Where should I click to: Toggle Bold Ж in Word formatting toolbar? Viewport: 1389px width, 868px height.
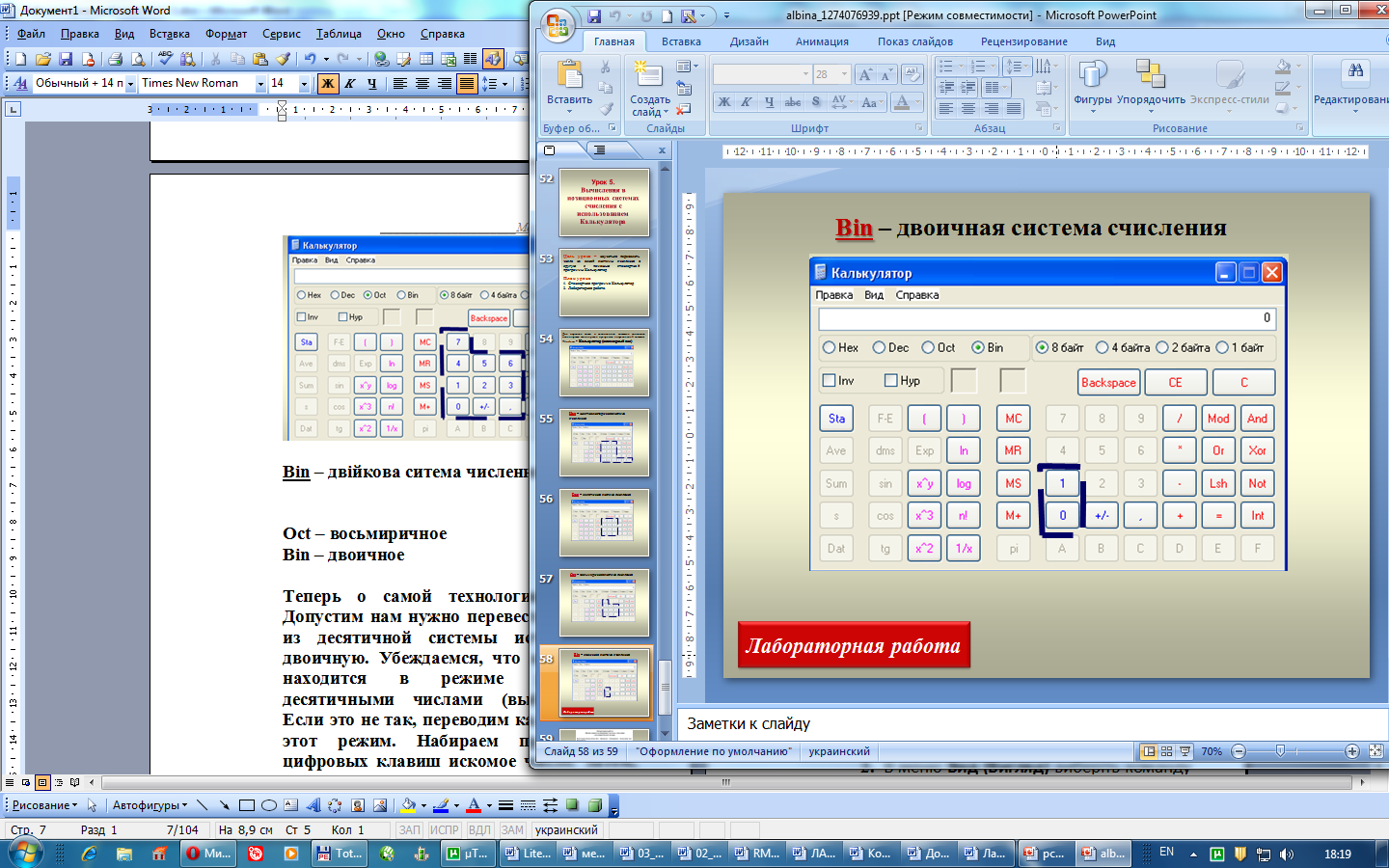tap(328, 84)
